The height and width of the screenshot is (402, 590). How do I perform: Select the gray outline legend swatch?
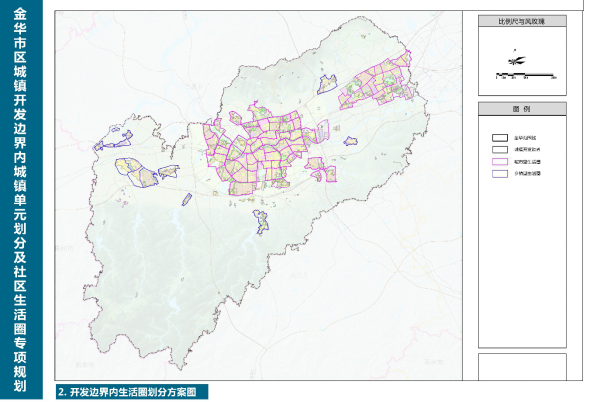click(500, 149)
